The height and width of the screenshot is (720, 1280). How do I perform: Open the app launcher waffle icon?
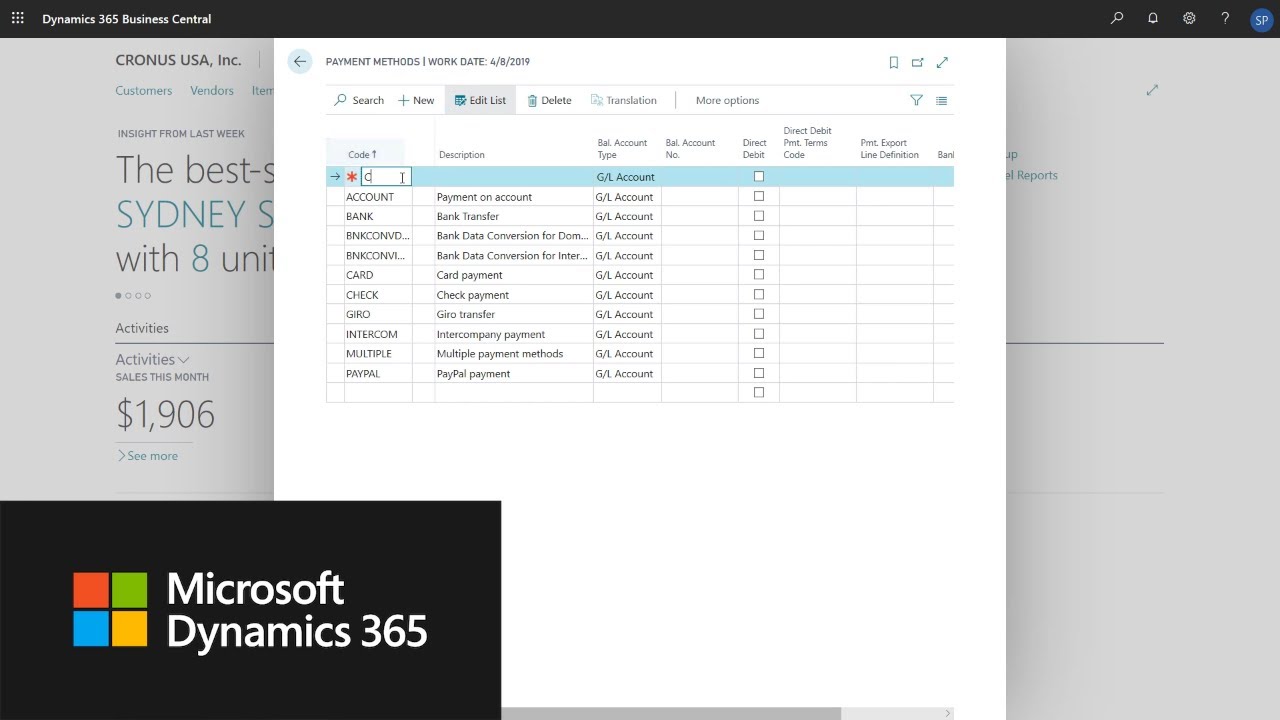17,18
